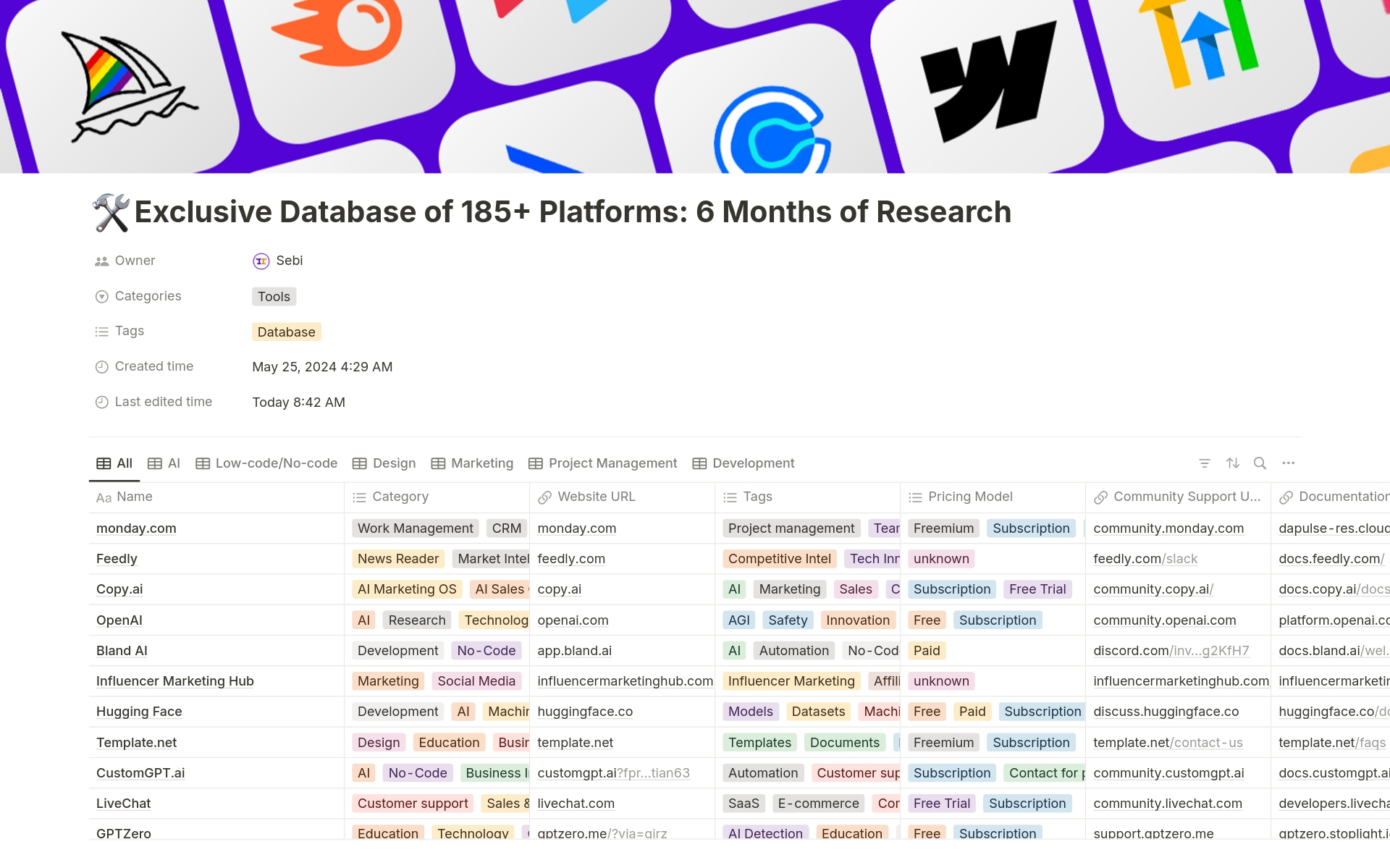The width and height of the screenshot is (1390, 868).
Task: Click the Tools category chip
Action: [274, 297]
